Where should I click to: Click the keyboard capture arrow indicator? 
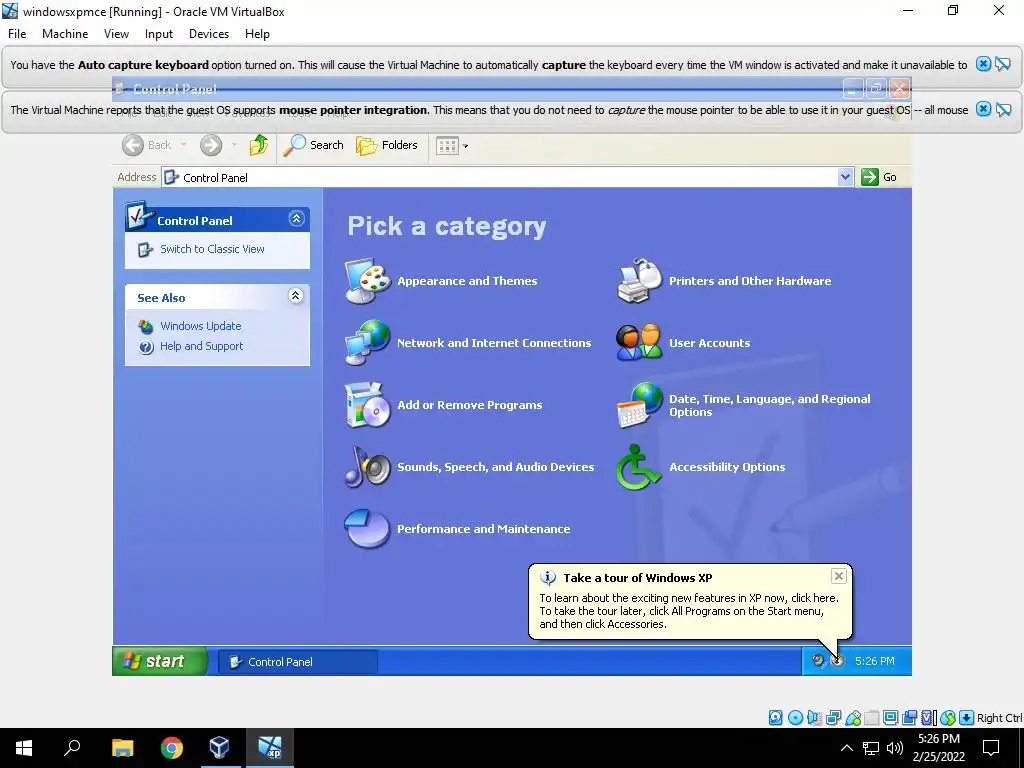pyautogui.click(x=967, y=718)
